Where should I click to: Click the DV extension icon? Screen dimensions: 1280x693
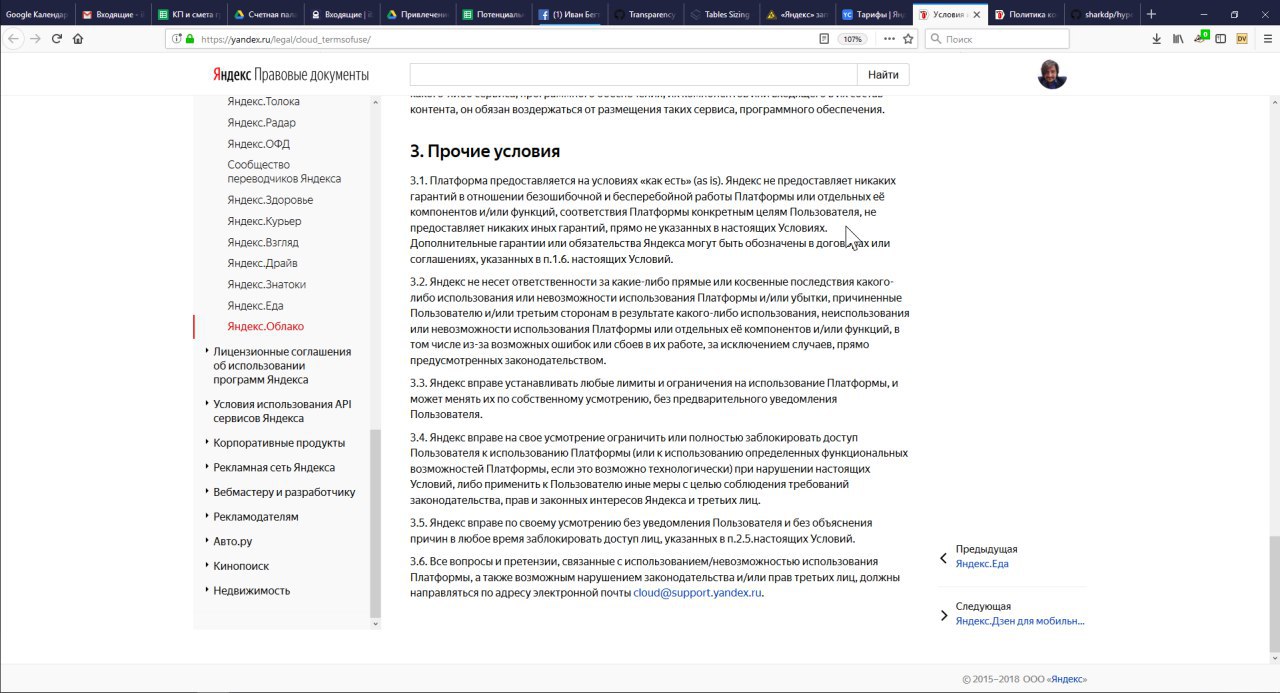(x=1242, y=38)
